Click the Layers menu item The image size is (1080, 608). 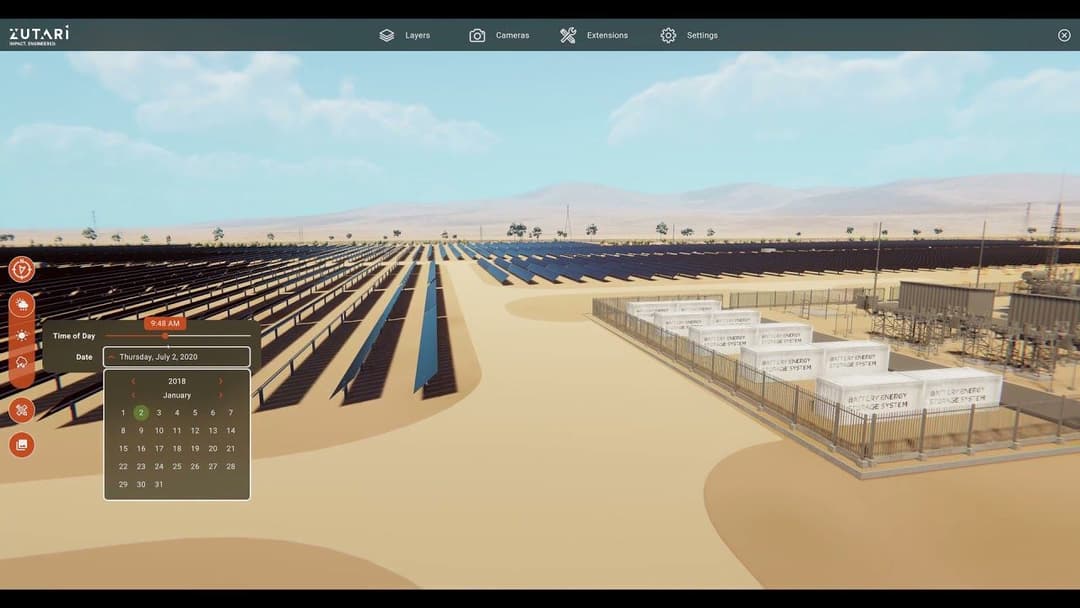click(418, 35)
